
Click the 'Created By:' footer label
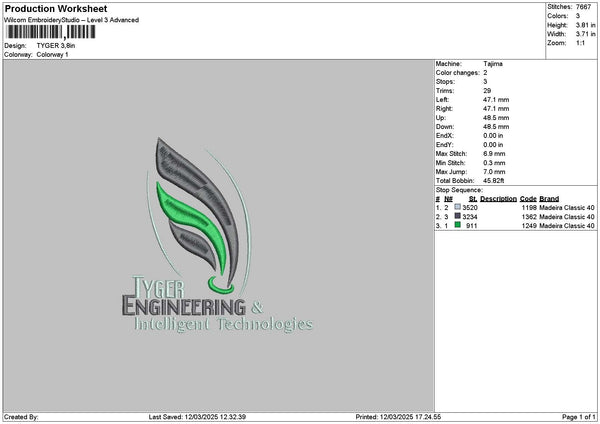[x=21, y=417]
